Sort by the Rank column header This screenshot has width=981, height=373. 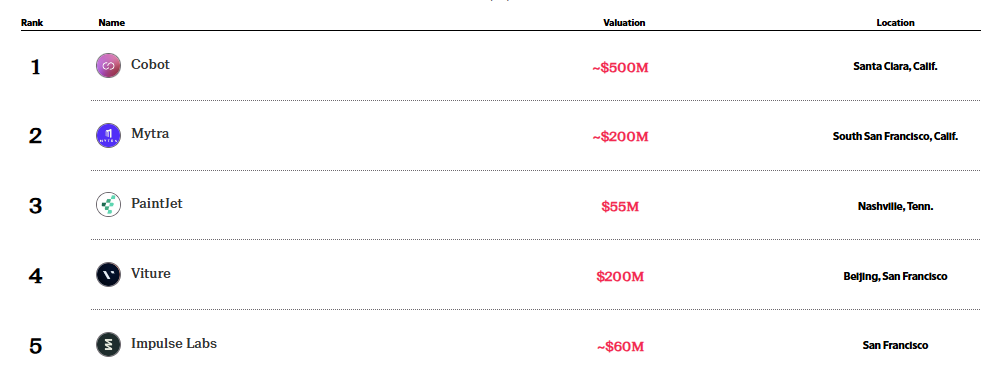[x=32, y=23]
